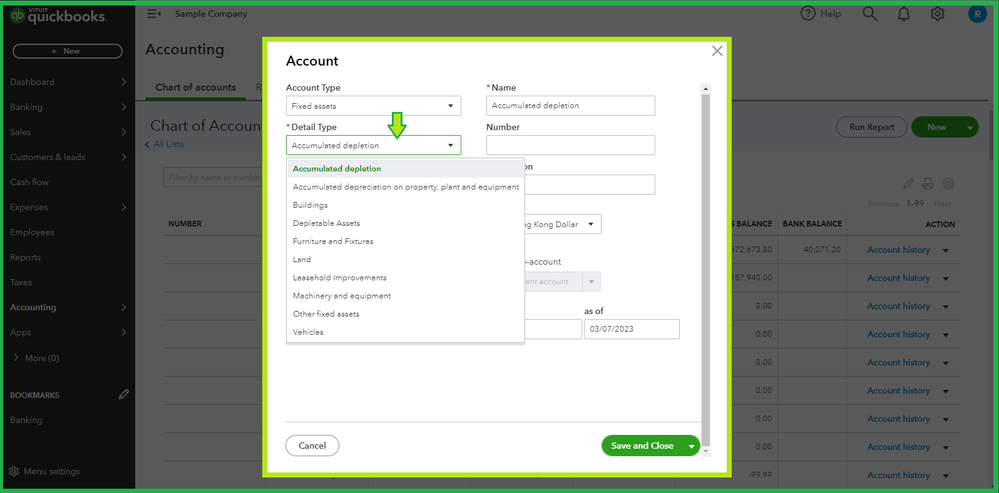Click Run Report button
Viewport: 999px width, 493px height.
[x=872, y=127]
